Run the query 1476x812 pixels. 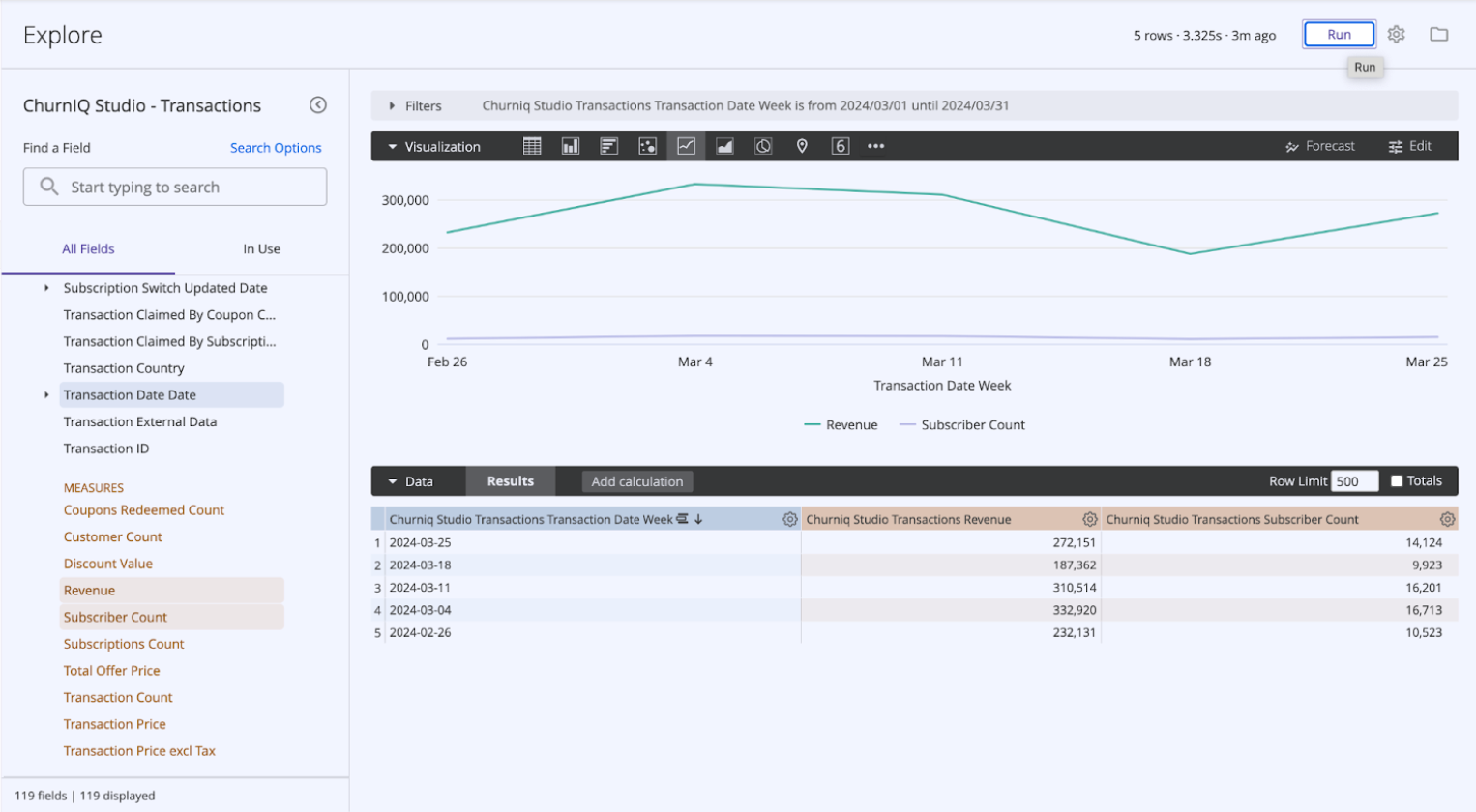[x=1339, y=34]
